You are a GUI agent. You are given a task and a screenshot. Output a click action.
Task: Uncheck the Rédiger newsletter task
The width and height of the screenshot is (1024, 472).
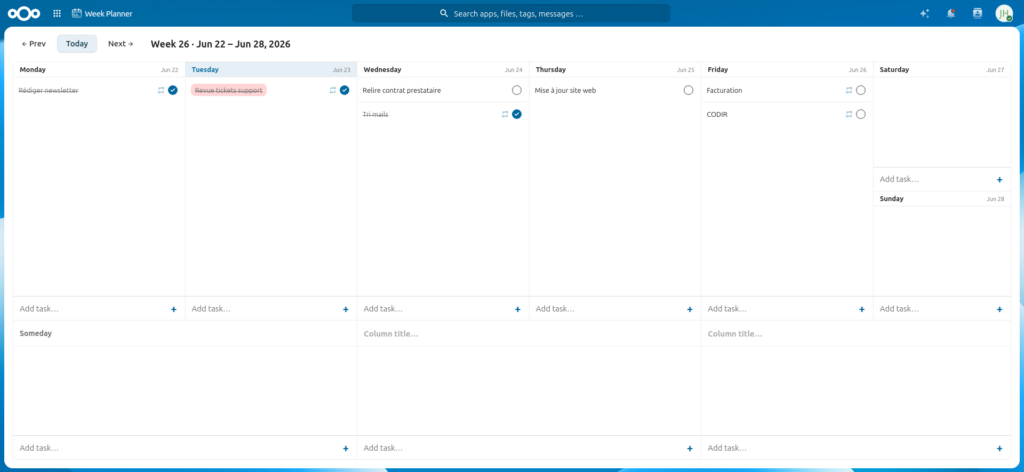tap(172, 90)
